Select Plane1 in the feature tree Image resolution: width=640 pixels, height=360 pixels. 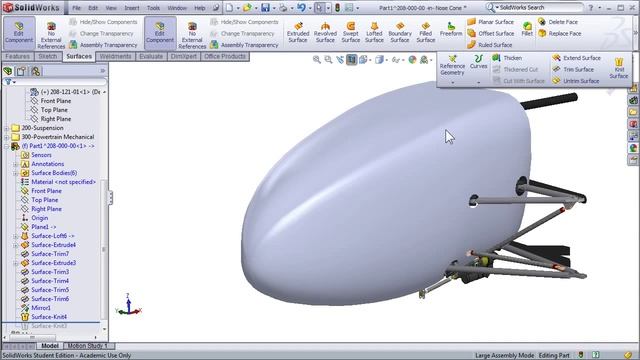click(39, 227)
